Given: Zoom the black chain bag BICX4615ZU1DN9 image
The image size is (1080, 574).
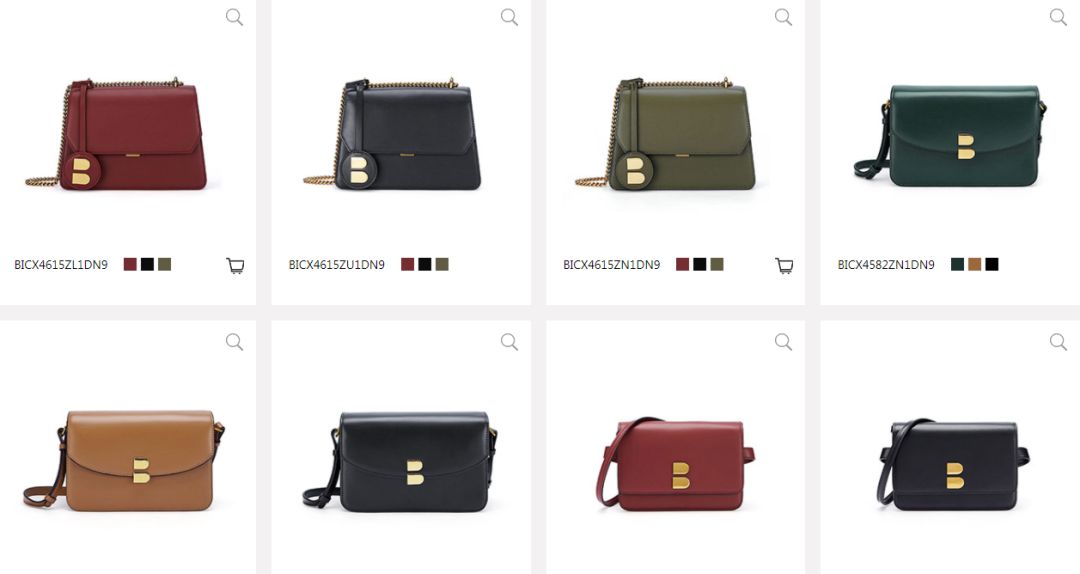Looking at the screenshot, I should click(x=509, y=17).
